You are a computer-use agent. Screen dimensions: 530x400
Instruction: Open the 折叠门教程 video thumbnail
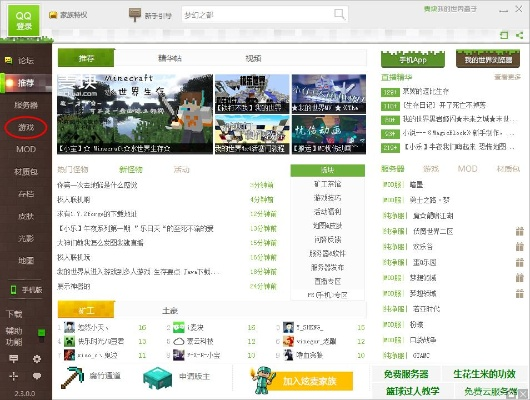coord(252,135)
